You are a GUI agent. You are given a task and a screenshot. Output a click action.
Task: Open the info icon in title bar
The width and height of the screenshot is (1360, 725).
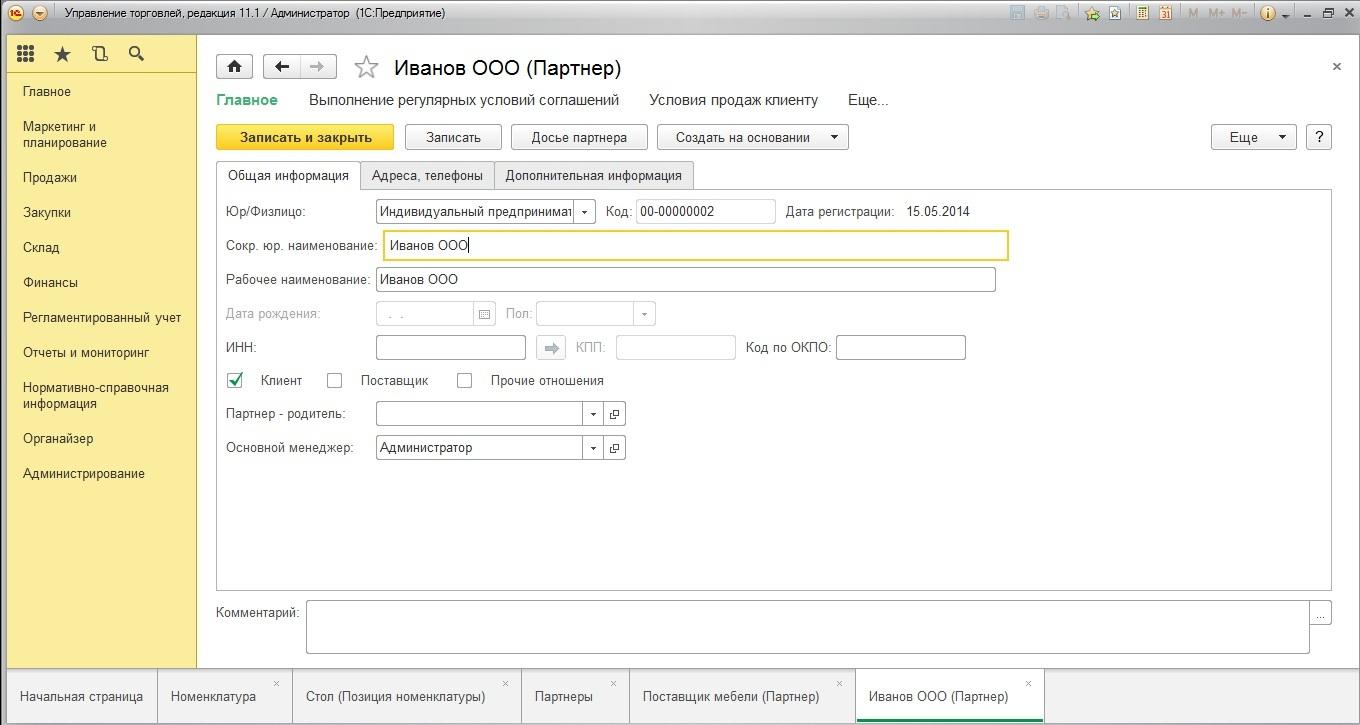pyautogui.click(x=1268, y=13)
